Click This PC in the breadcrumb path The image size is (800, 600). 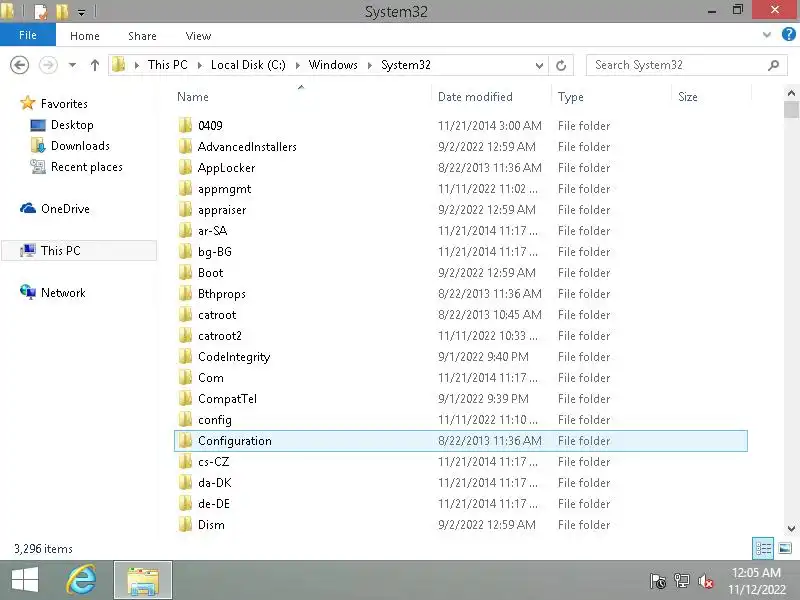coord(167,65)
